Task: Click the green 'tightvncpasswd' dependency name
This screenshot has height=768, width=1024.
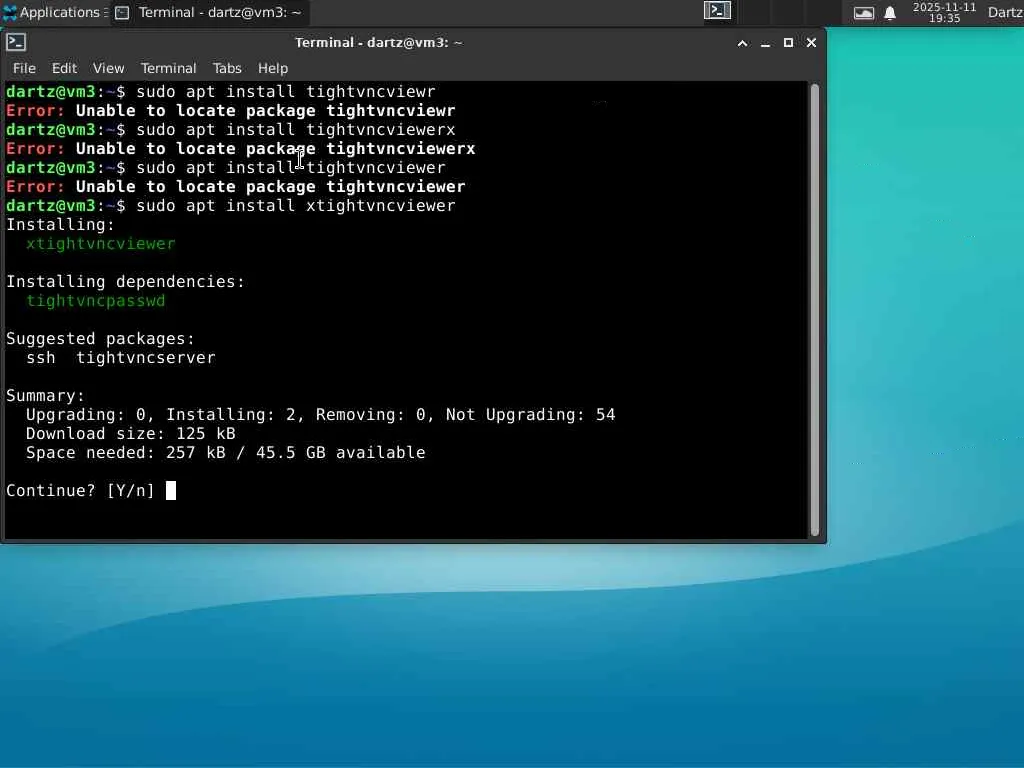Action: coord(96,301)
